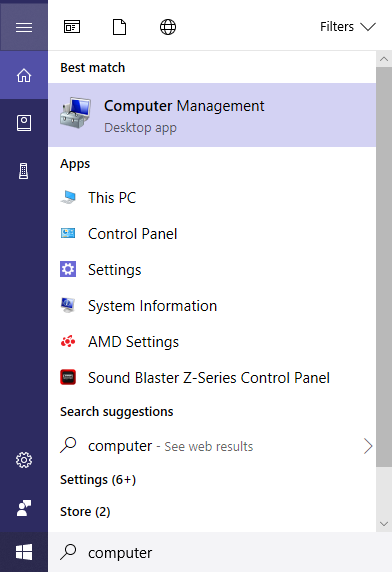Click the Control Panel icon
392x572 pixels.
point(68,233)
